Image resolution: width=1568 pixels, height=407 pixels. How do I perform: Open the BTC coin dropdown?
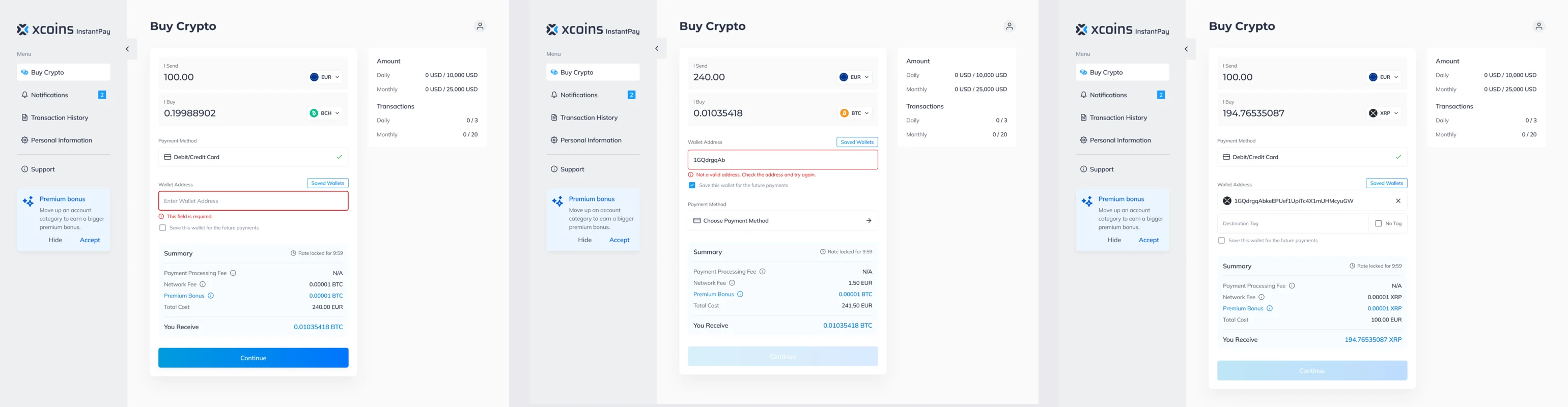(x=855, y=113)
